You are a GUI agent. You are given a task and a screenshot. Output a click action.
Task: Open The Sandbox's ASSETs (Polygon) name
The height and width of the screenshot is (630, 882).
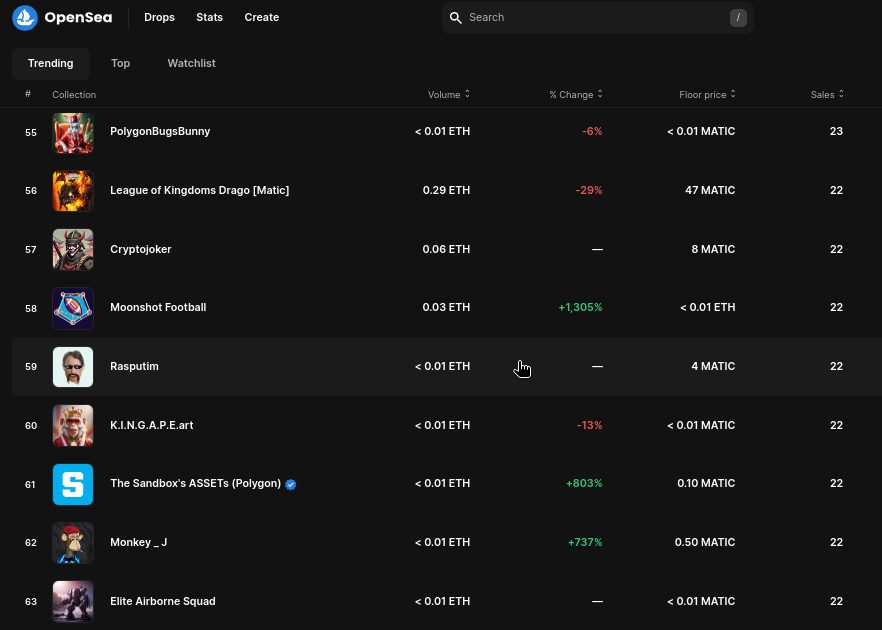tap(196, 483)
